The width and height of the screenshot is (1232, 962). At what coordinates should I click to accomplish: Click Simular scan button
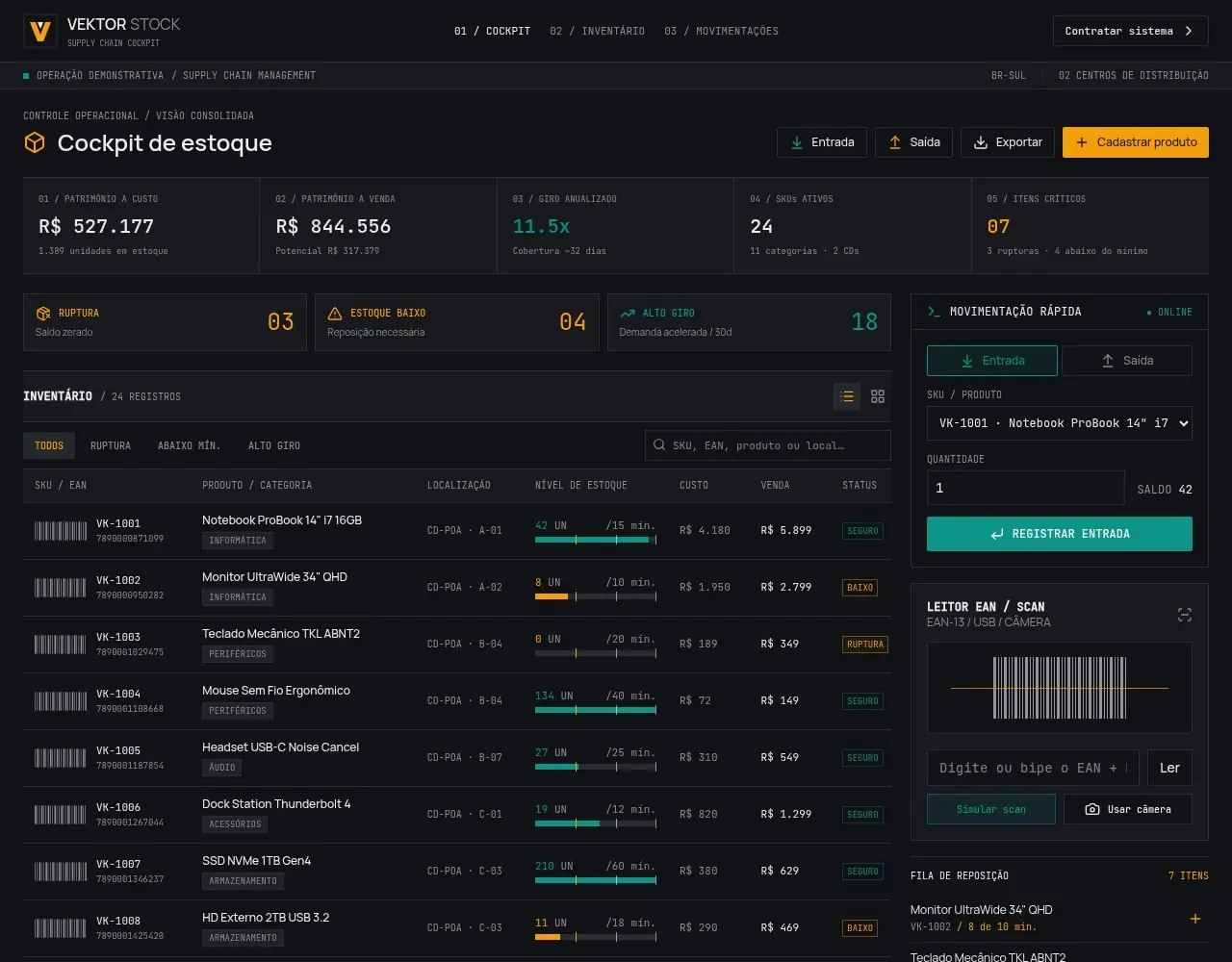(x=991, y=809)
